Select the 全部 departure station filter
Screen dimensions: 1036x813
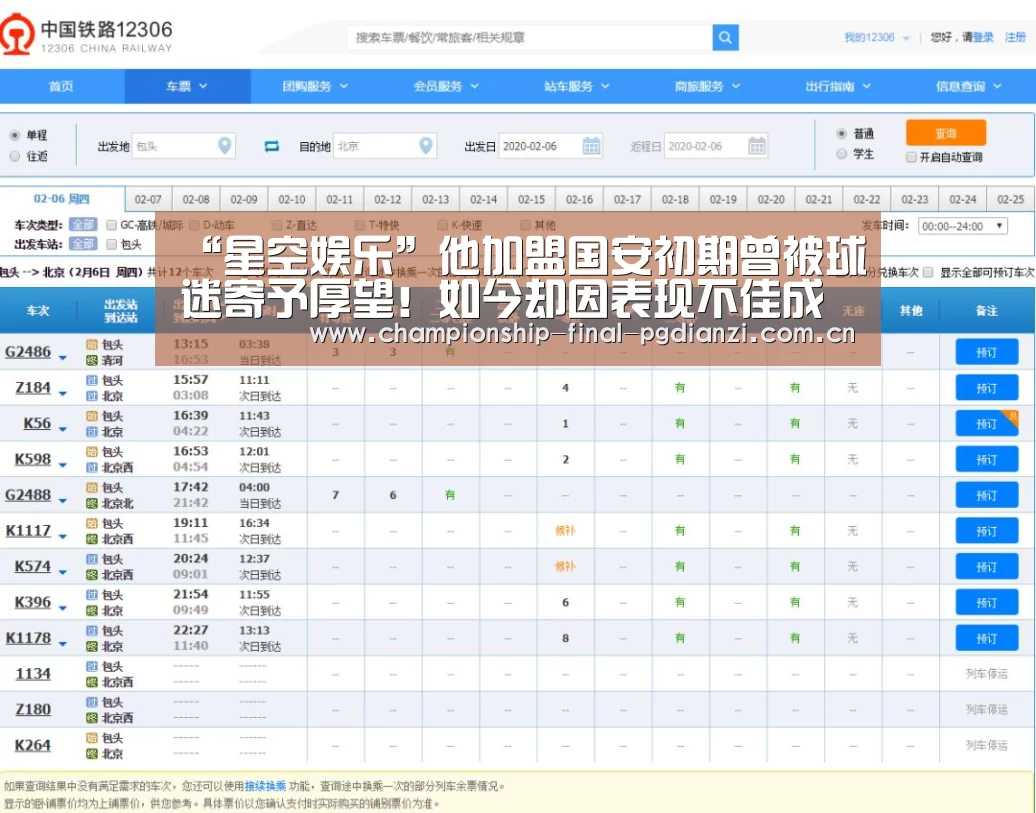coord(83,245)
